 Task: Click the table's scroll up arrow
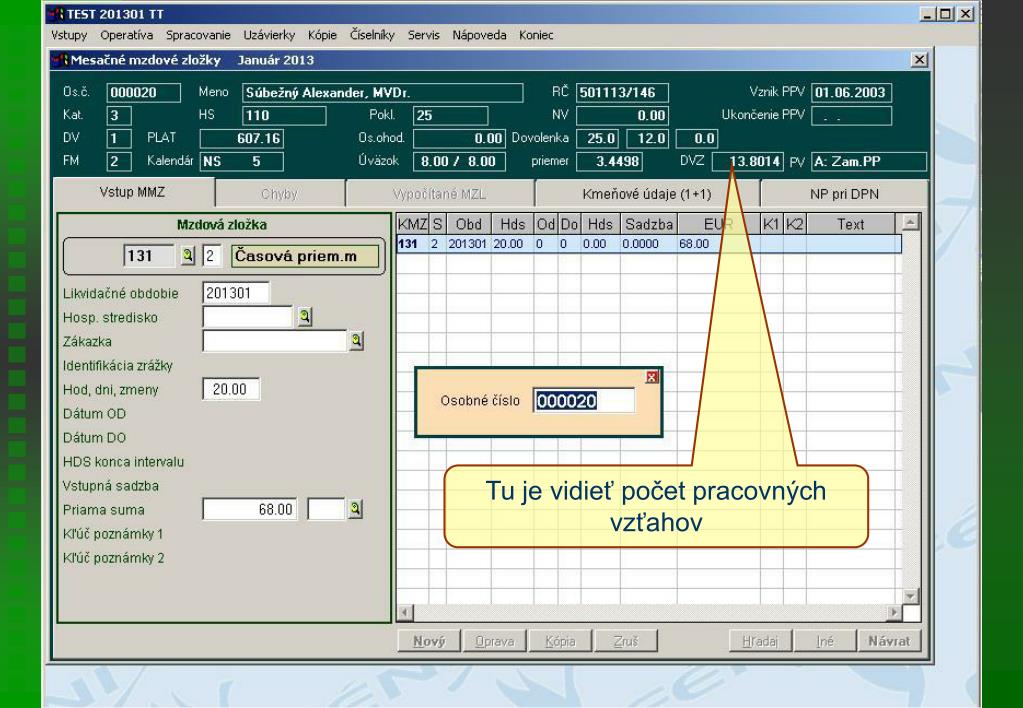point(910,222)
